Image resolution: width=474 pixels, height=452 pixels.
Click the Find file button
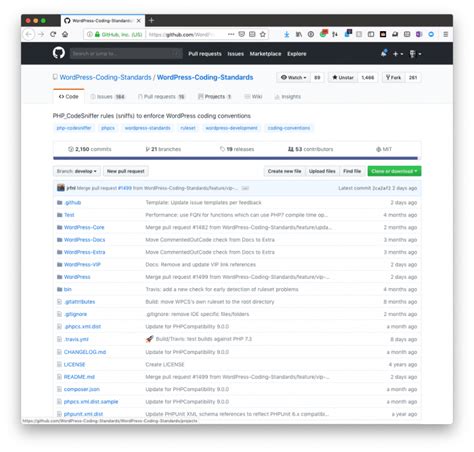click(352, 171)
